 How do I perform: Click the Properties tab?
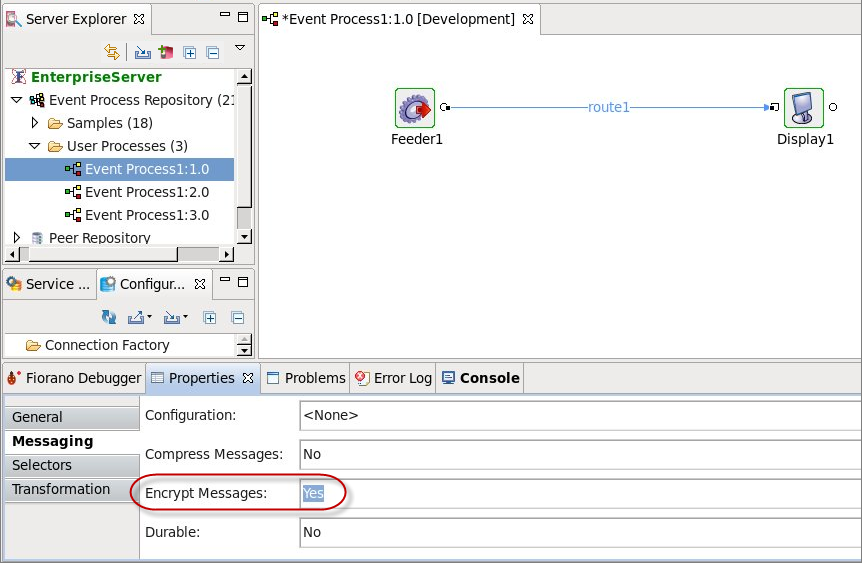[201, 378]
